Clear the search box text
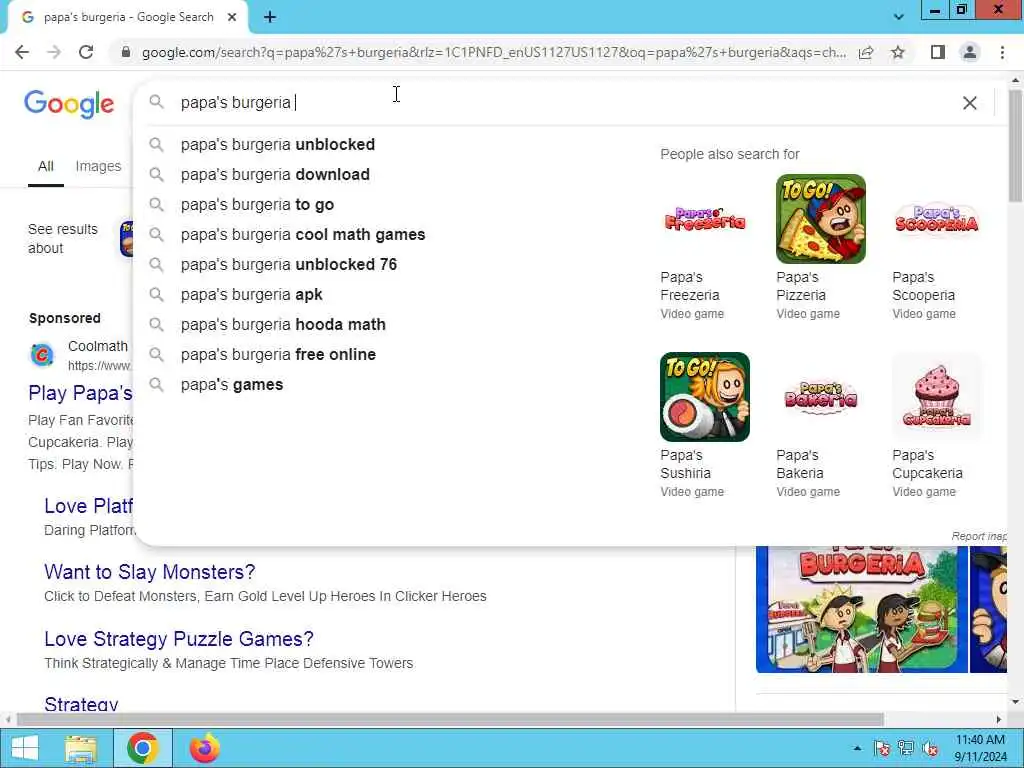Viewport: 1024px width, 768px height. coord(970,103)
